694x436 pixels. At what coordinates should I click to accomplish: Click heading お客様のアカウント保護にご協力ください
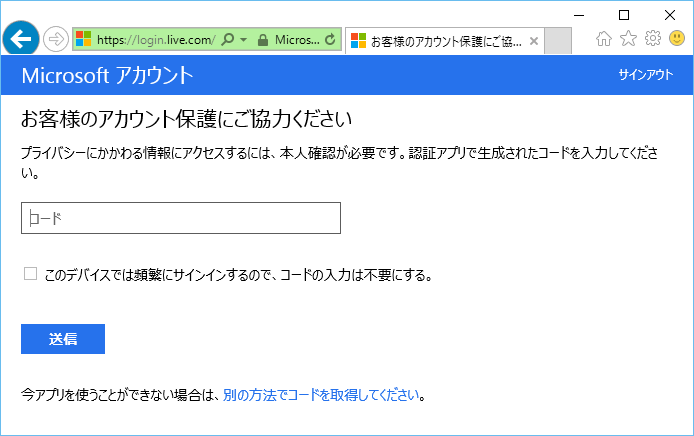click(x=186, y=119)
